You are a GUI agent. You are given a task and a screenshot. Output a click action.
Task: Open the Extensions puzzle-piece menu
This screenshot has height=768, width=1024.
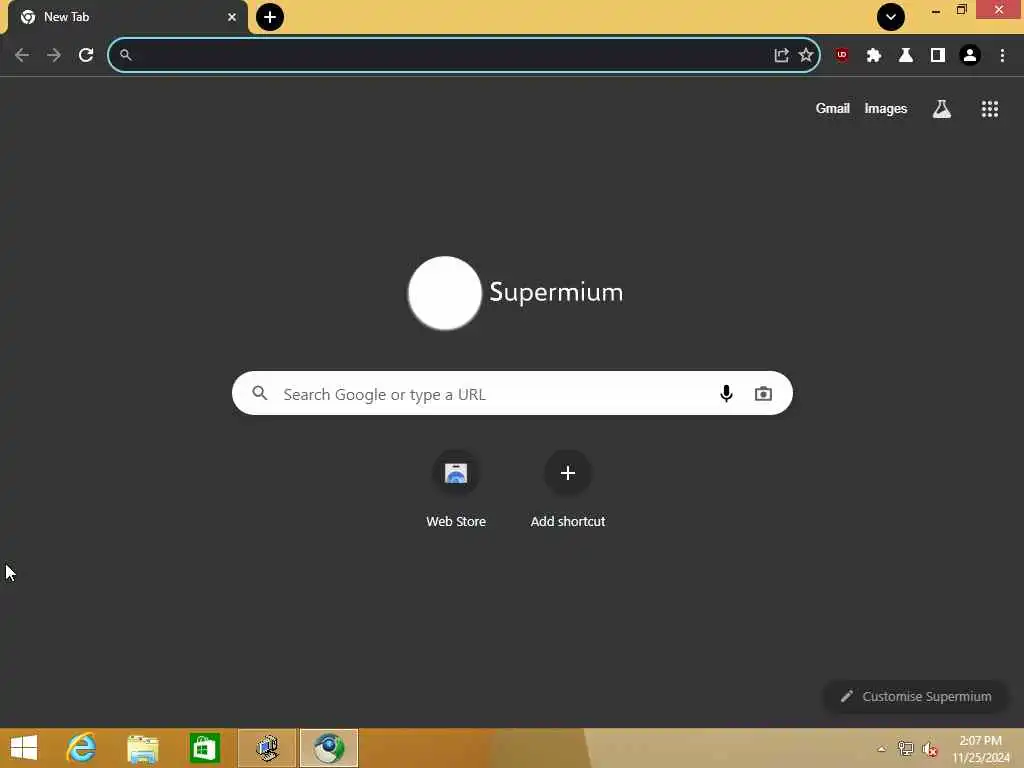click(874, 55)
